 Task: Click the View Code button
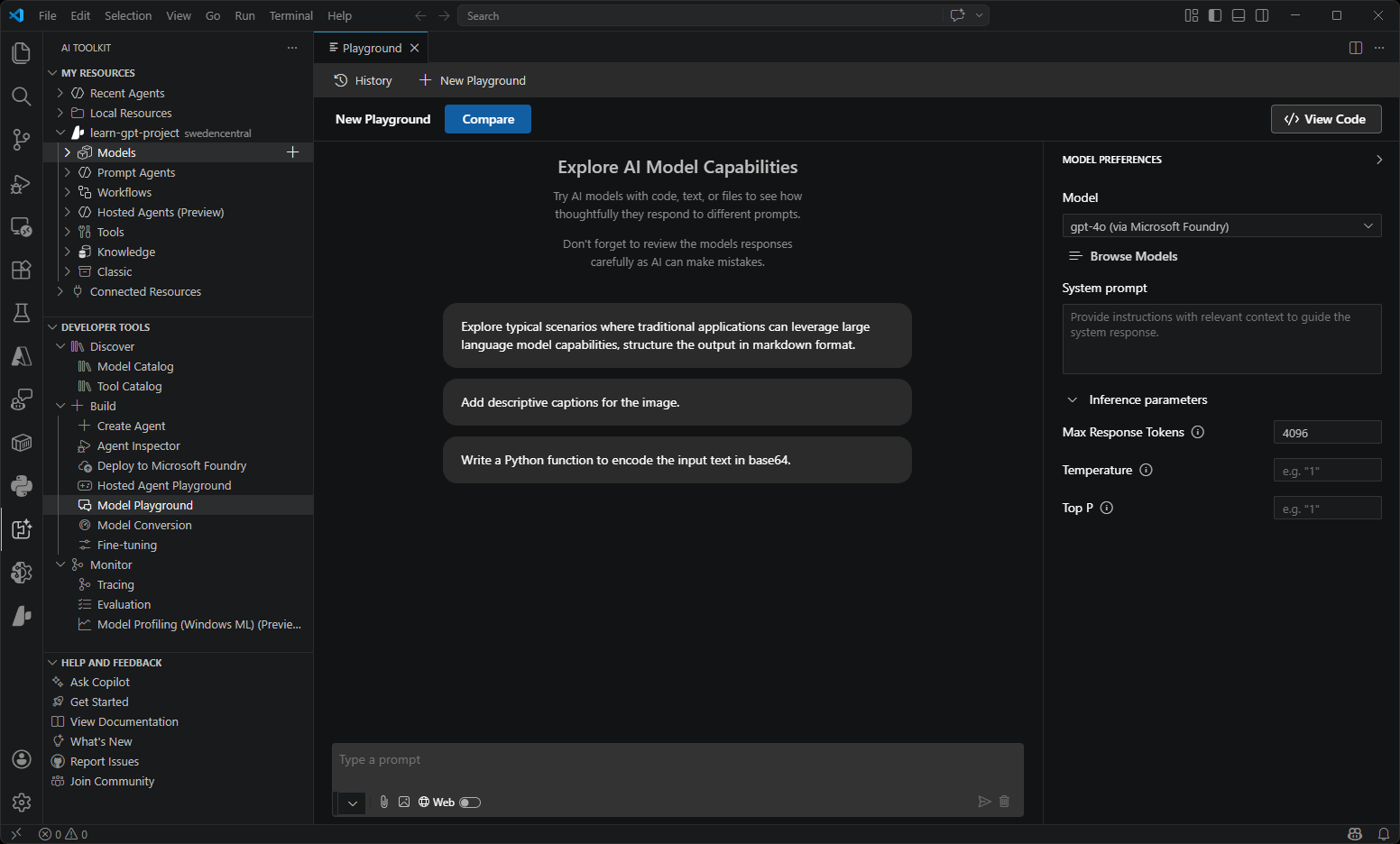pos(1325,118)
